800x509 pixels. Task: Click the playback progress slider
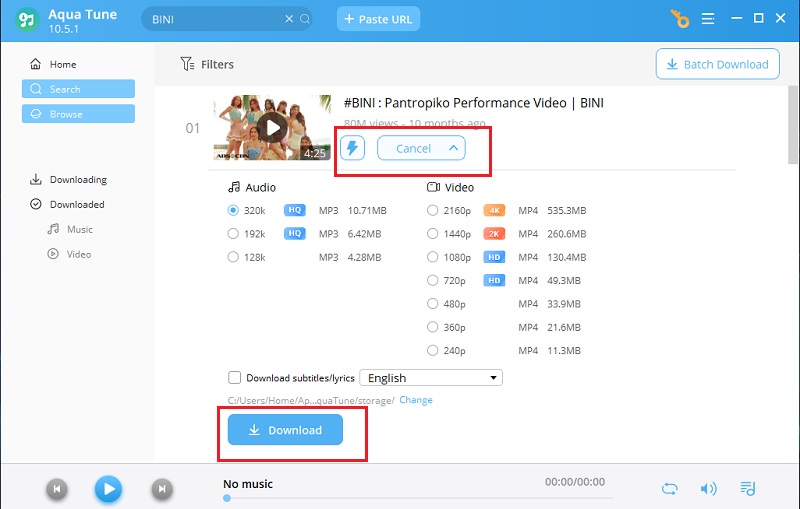click(418, 498)
